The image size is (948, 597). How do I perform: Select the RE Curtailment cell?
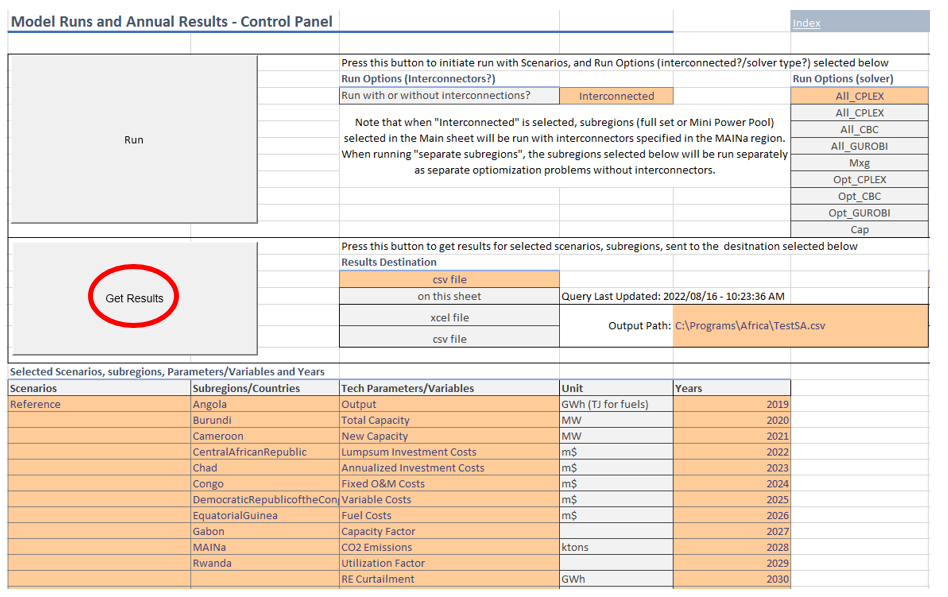point(449,579)
